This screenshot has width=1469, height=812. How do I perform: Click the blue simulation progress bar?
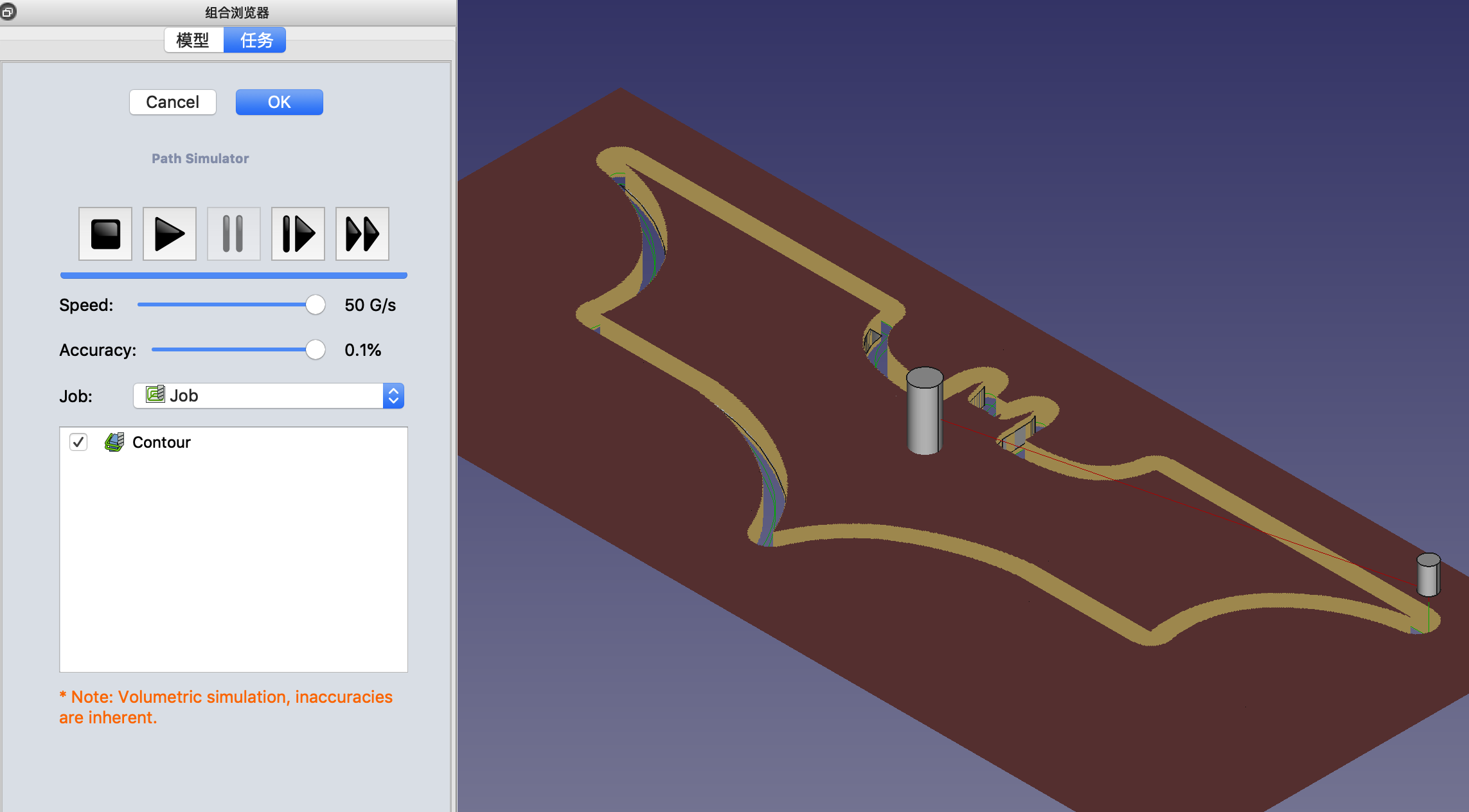pos(233,276)
